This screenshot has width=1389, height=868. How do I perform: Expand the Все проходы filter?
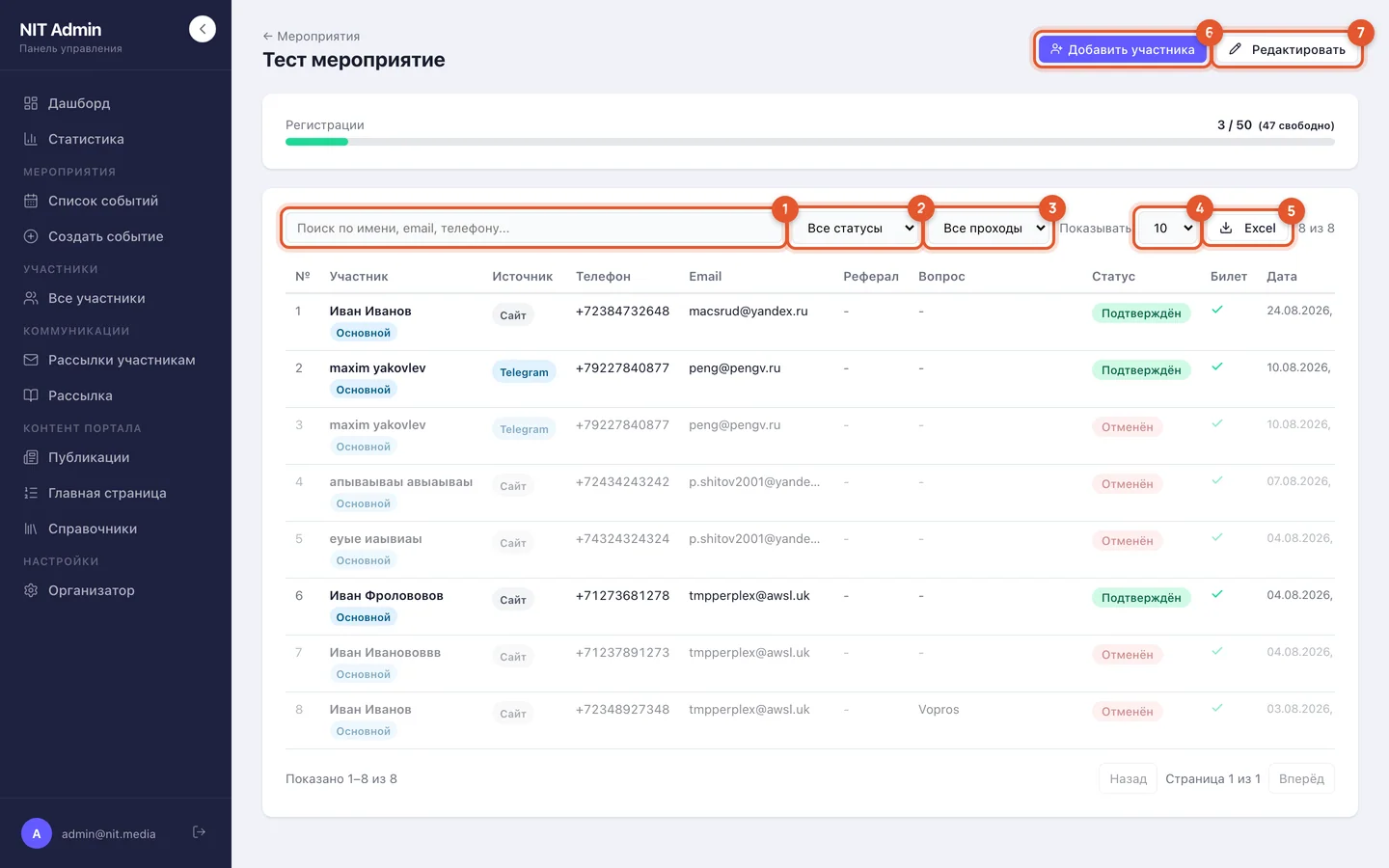(991, 229)
